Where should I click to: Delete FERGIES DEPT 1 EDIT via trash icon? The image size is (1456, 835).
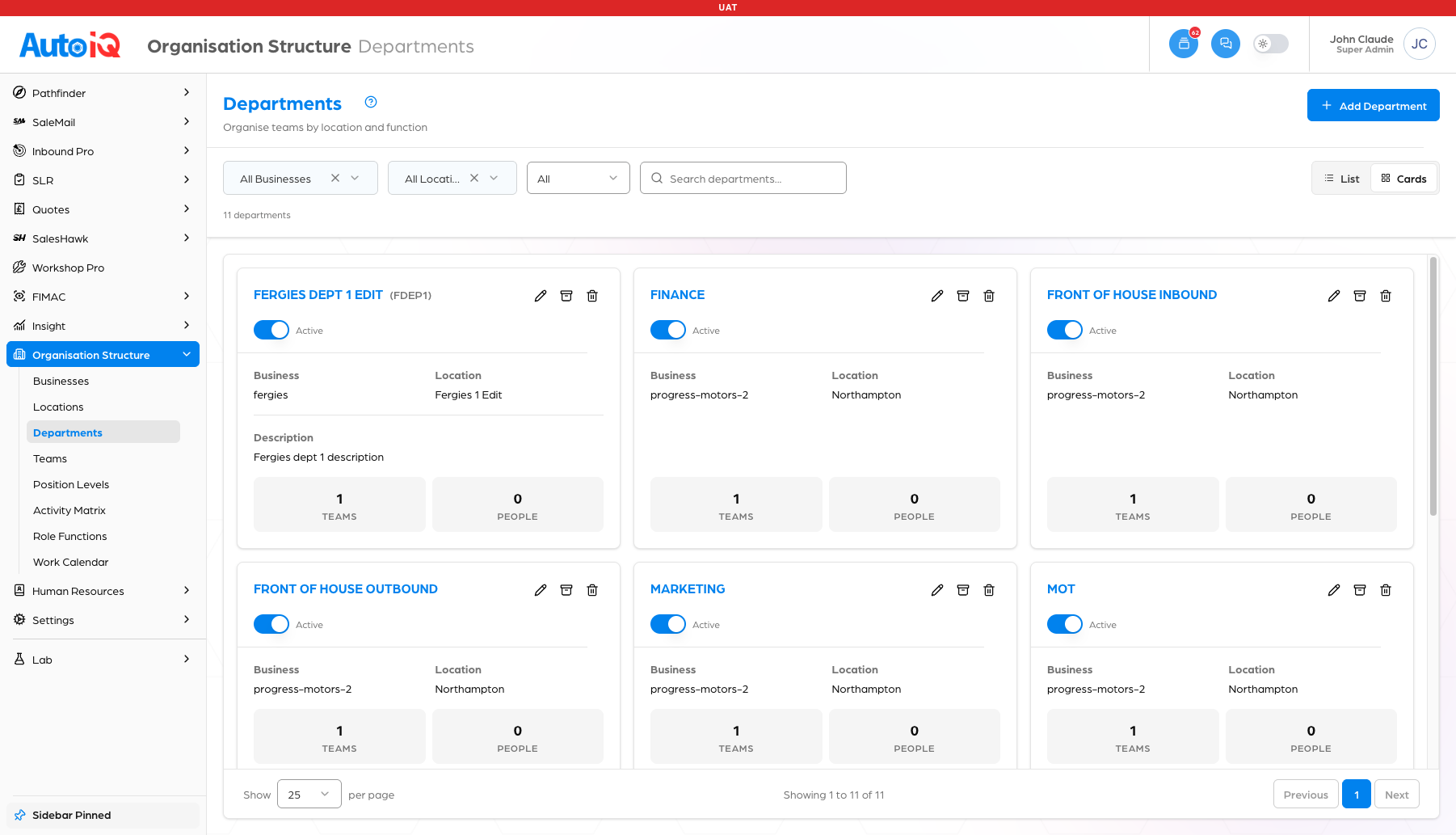click(x=592, y=296)
